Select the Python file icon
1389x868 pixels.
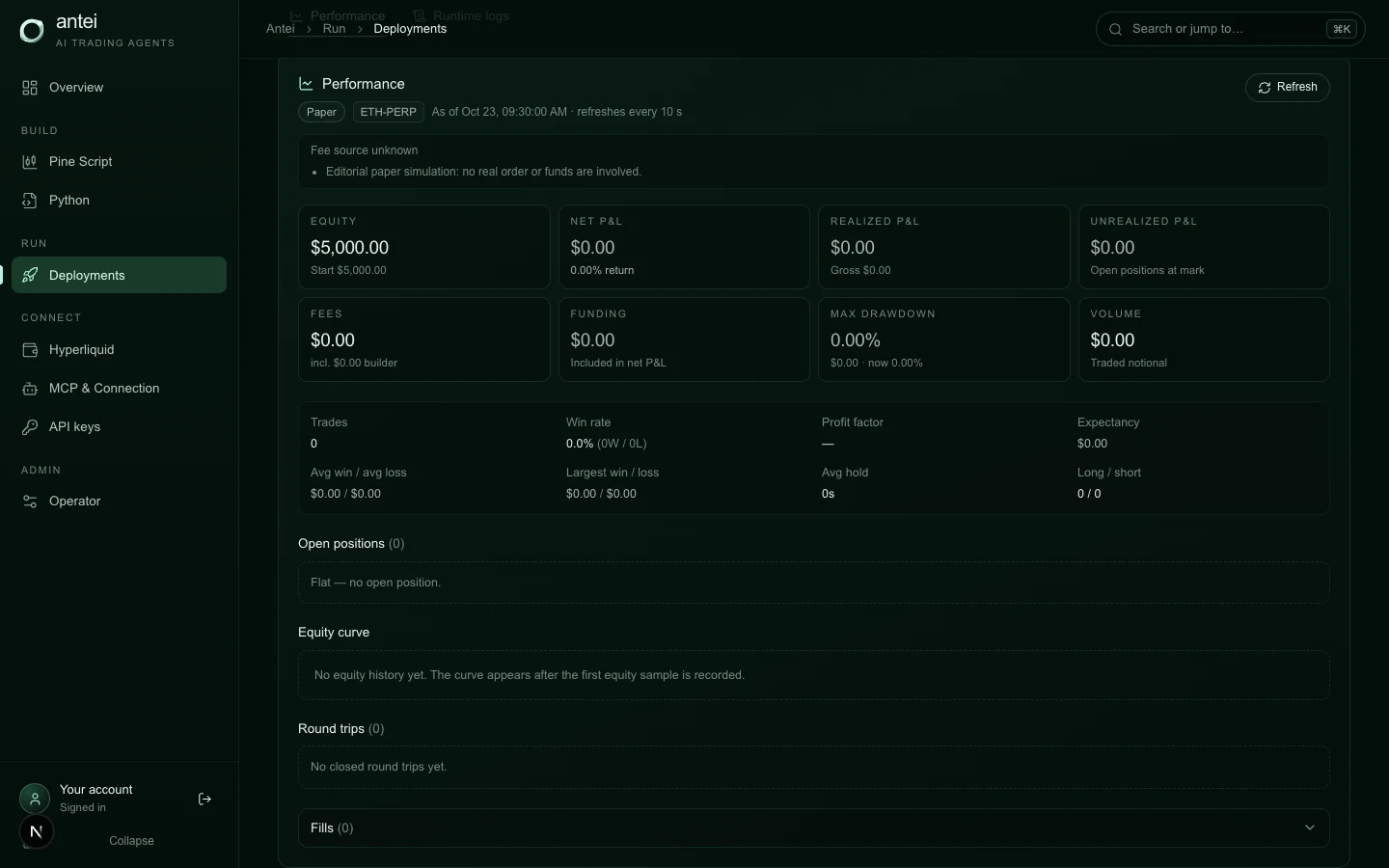[30, 201]
